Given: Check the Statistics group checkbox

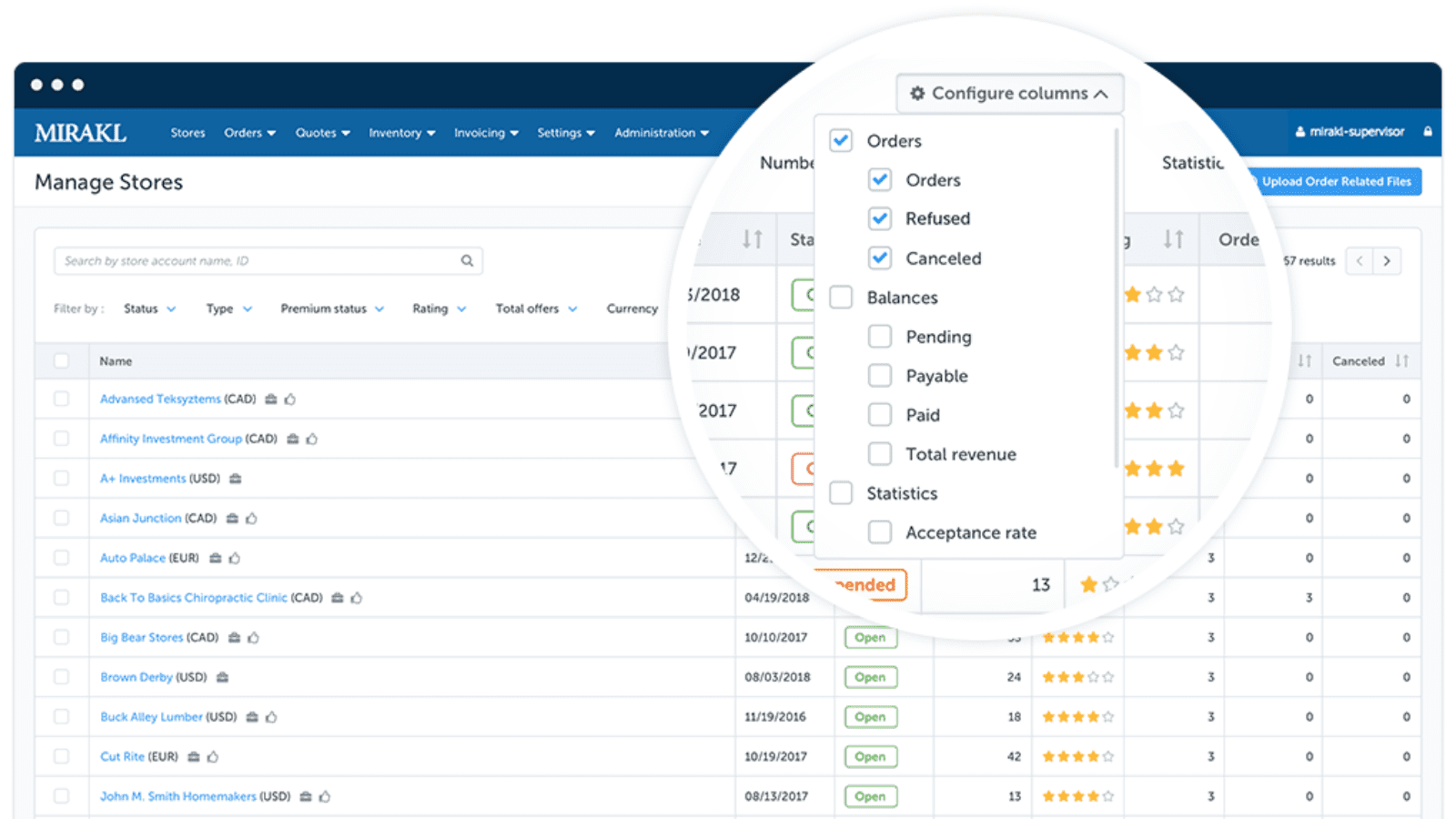Looking at the screenshot, I should (841, 493).
